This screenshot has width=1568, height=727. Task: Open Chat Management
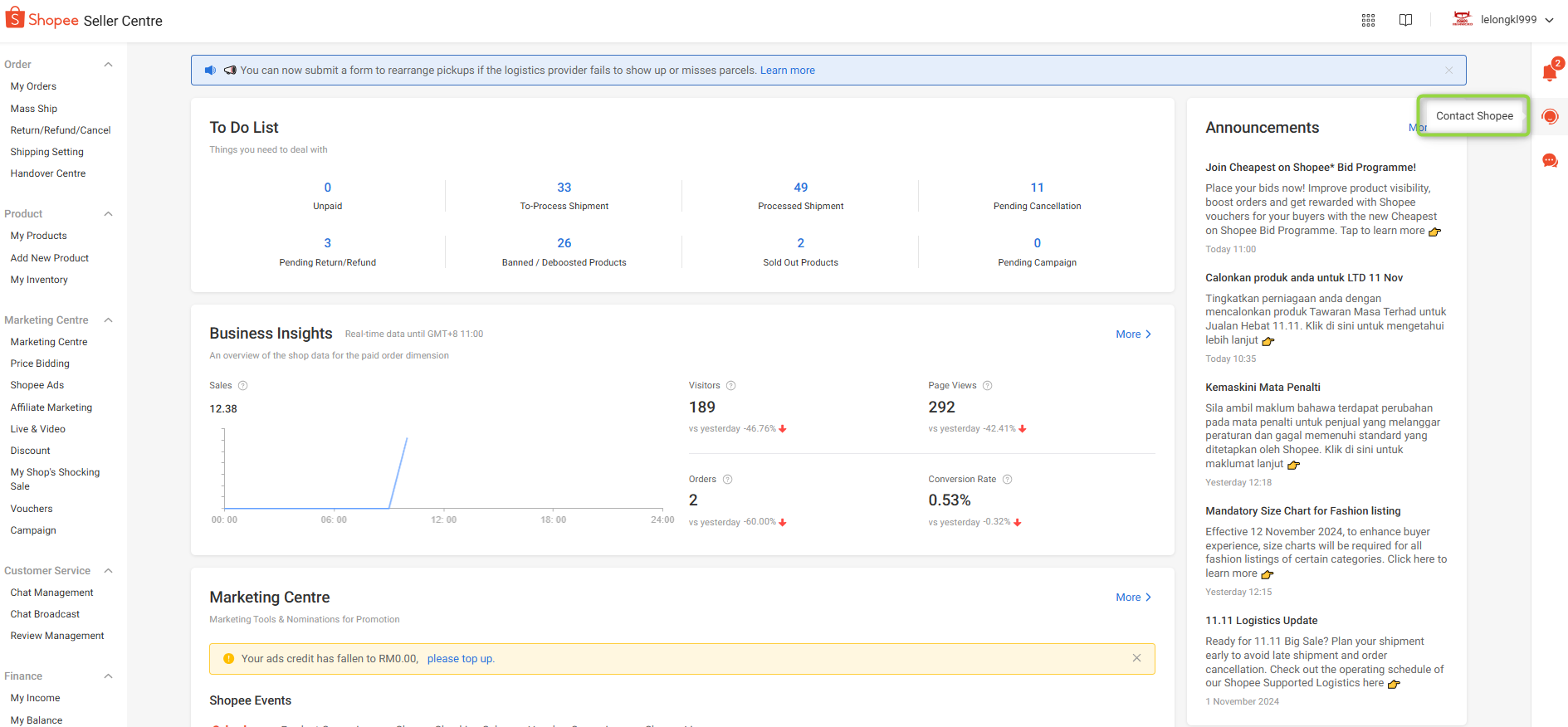(x=51, y=593)
